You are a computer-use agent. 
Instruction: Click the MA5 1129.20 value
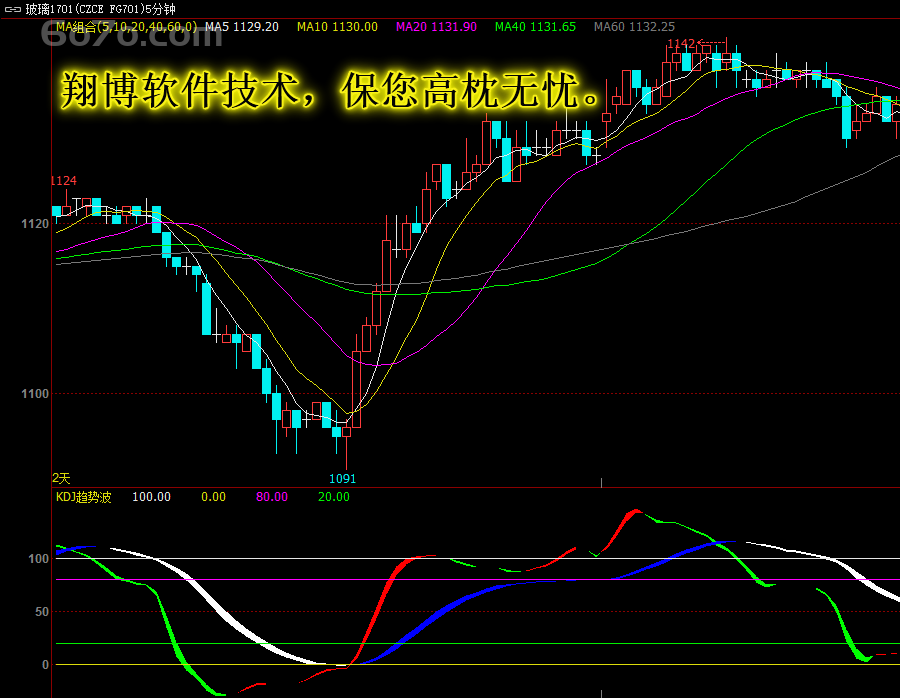tap(242, 27)
